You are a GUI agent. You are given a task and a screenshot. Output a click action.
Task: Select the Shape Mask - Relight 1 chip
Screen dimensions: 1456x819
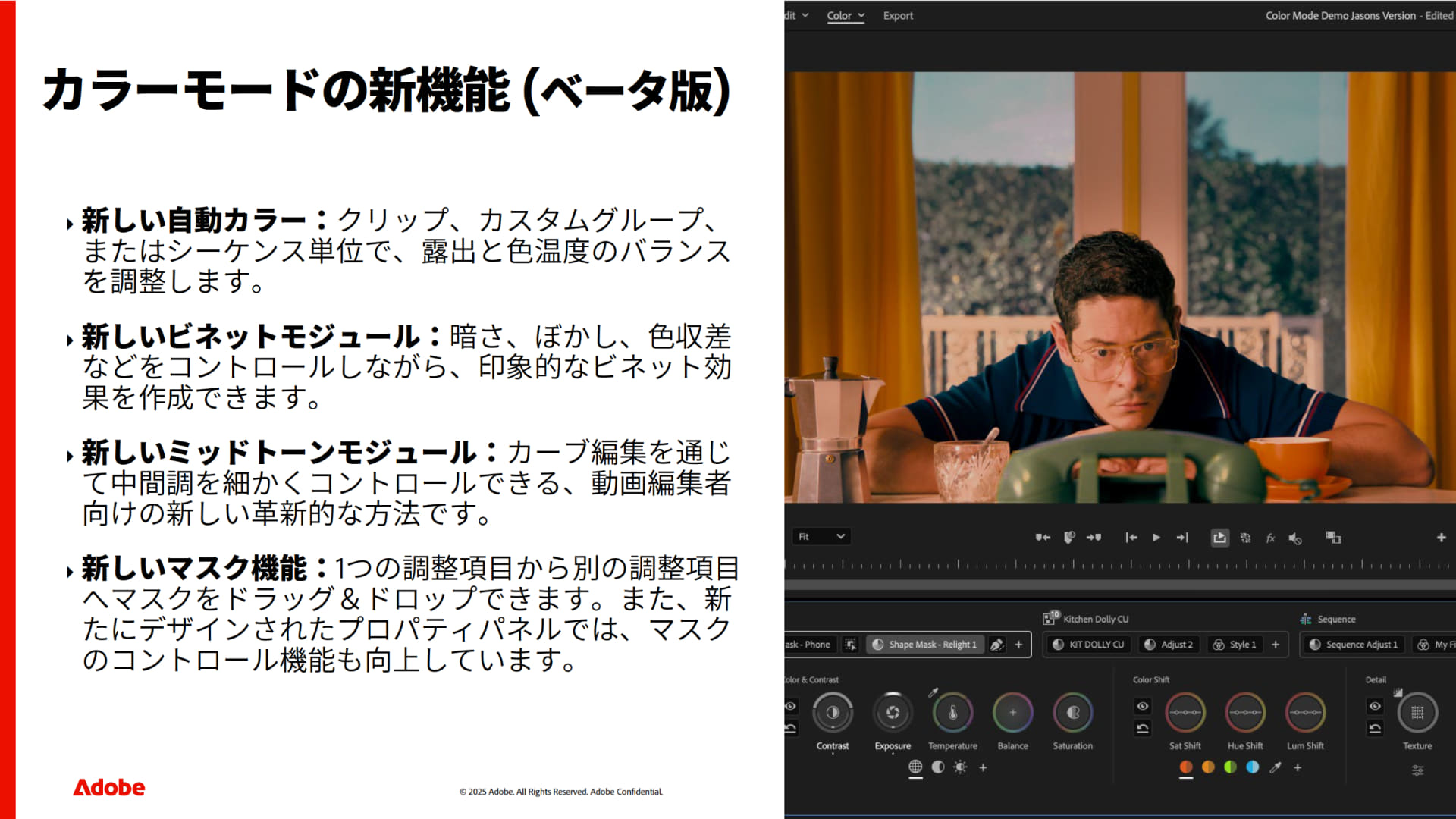[924, 644]
